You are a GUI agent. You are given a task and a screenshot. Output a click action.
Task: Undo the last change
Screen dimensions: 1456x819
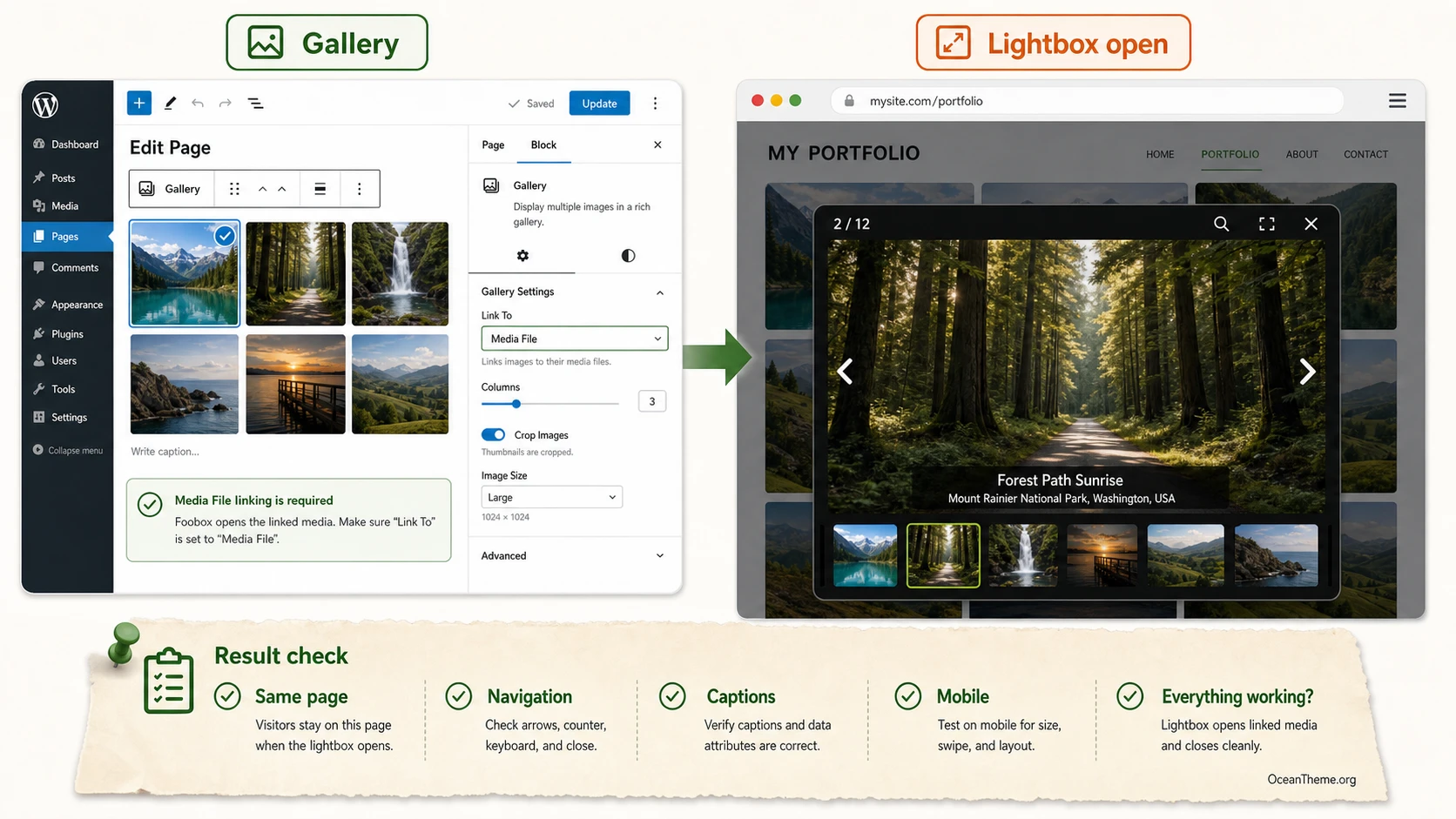click(x=198, y=103)
